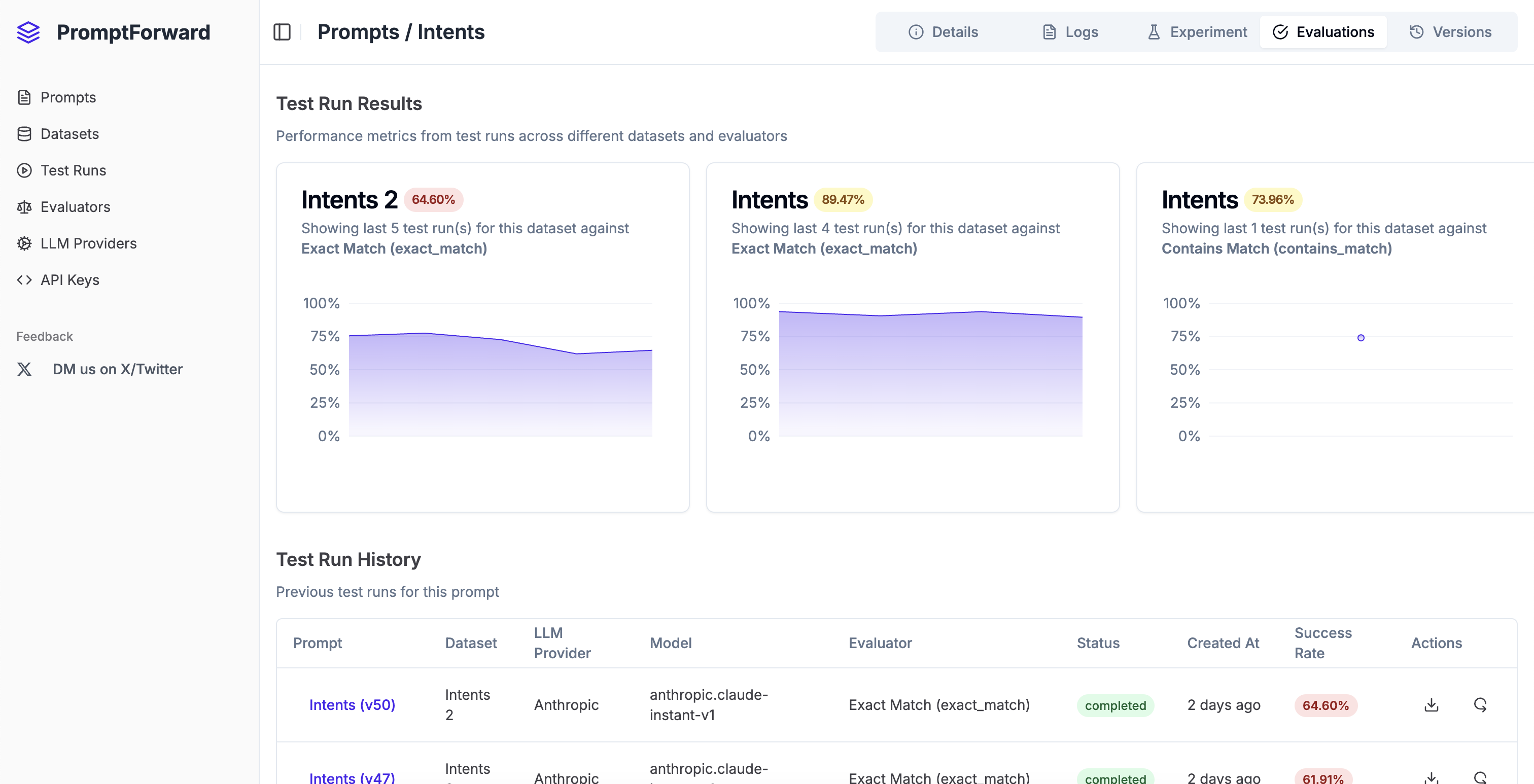Open the Experiment tab
The height and width of the screenshot is (784, 1534).
[x=1197, y=32]
